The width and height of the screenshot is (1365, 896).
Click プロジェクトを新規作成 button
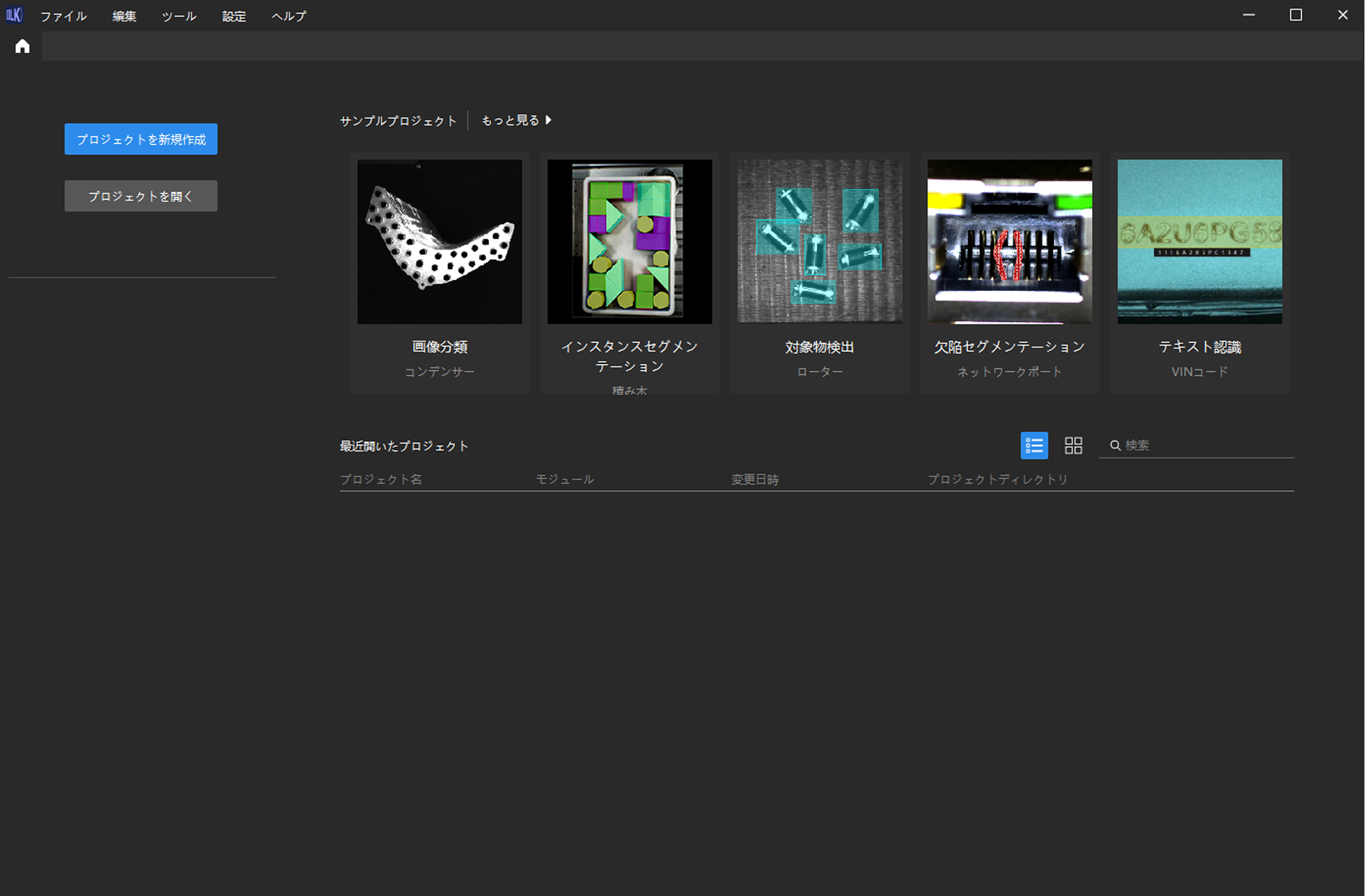pyautogui.click(x=140, y=139)
